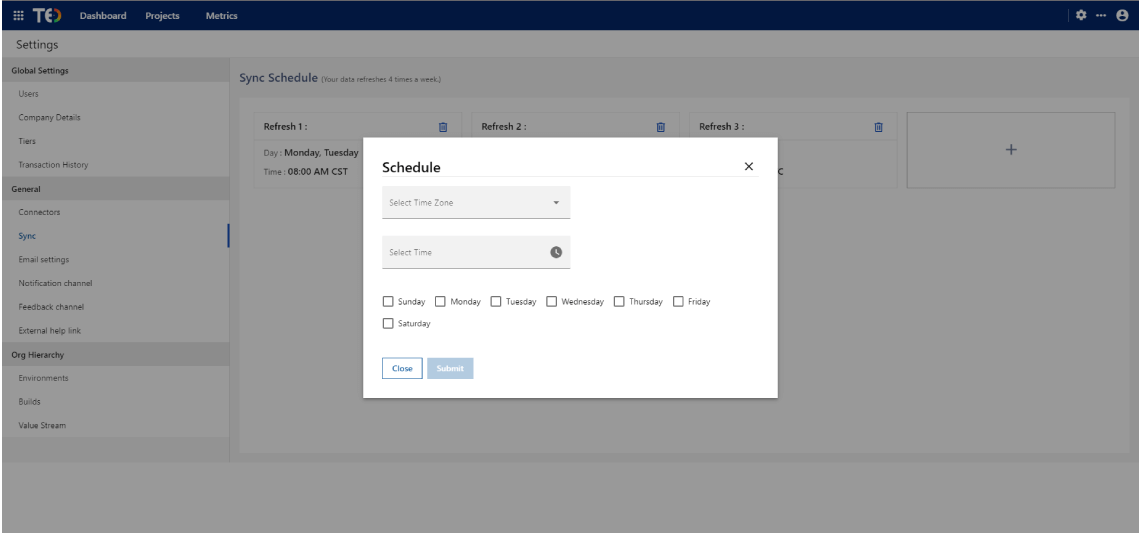Click the Submit button
This screenshot has width=1140, height=533.
point(450,368)
